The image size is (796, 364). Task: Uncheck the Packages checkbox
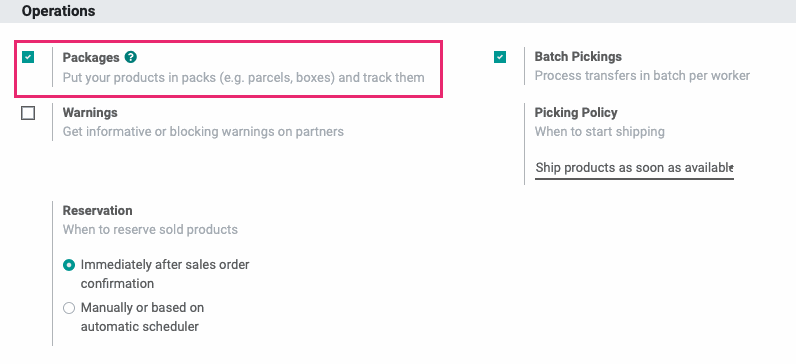click(28, 57)
